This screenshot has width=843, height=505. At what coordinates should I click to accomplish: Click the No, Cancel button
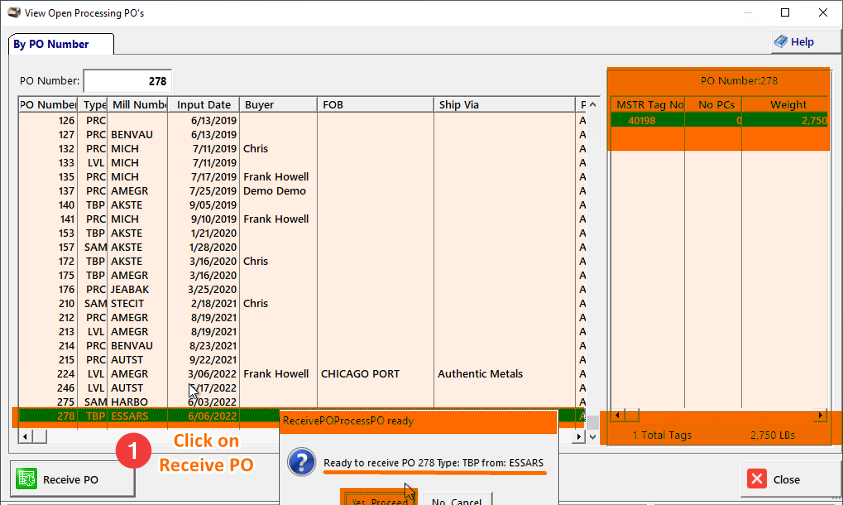457,499
